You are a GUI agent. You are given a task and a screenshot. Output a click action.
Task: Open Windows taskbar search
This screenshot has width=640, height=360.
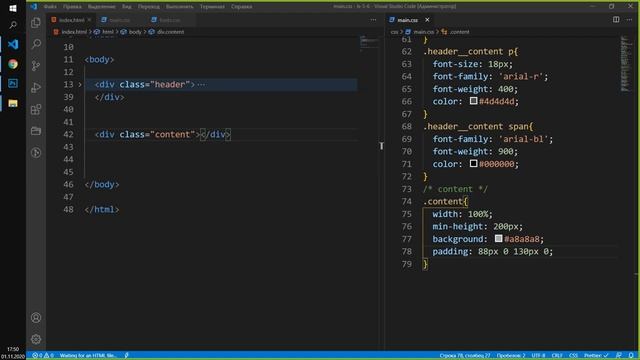pos(13,25)
